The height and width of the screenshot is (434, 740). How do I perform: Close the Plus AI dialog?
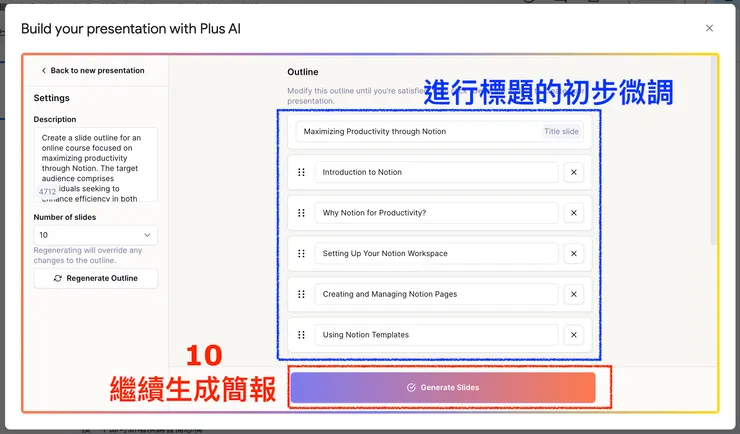(x=709, y=28)
